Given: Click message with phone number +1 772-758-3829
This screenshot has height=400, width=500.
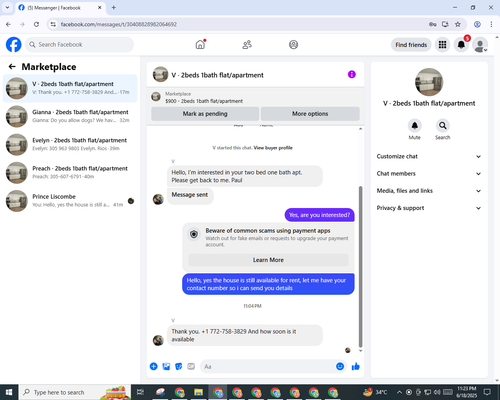Looking at the screenshot, I should (x=245, y=335).
